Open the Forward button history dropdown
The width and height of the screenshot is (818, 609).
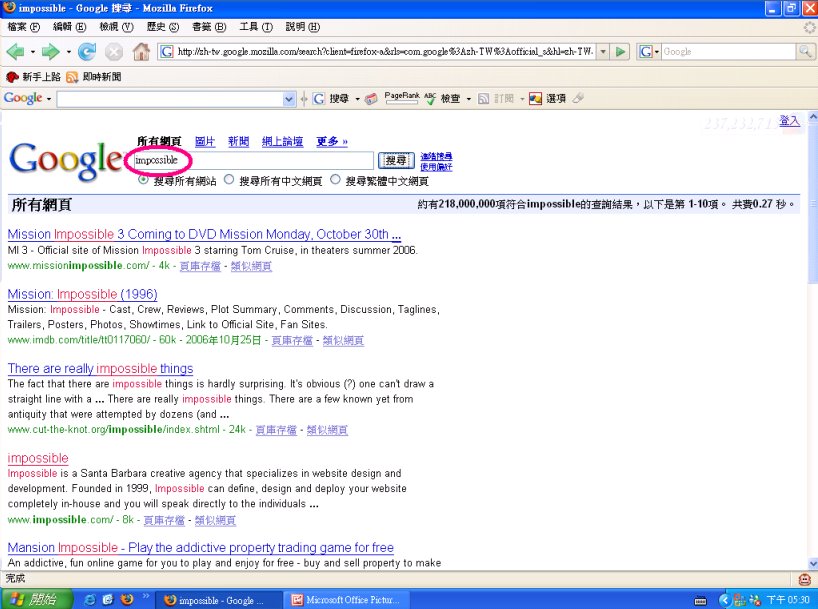68,52
